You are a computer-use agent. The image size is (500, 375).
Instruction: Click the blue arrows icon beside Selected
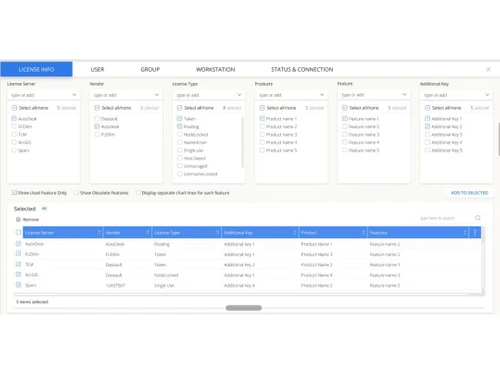click(x=44, y=209)
